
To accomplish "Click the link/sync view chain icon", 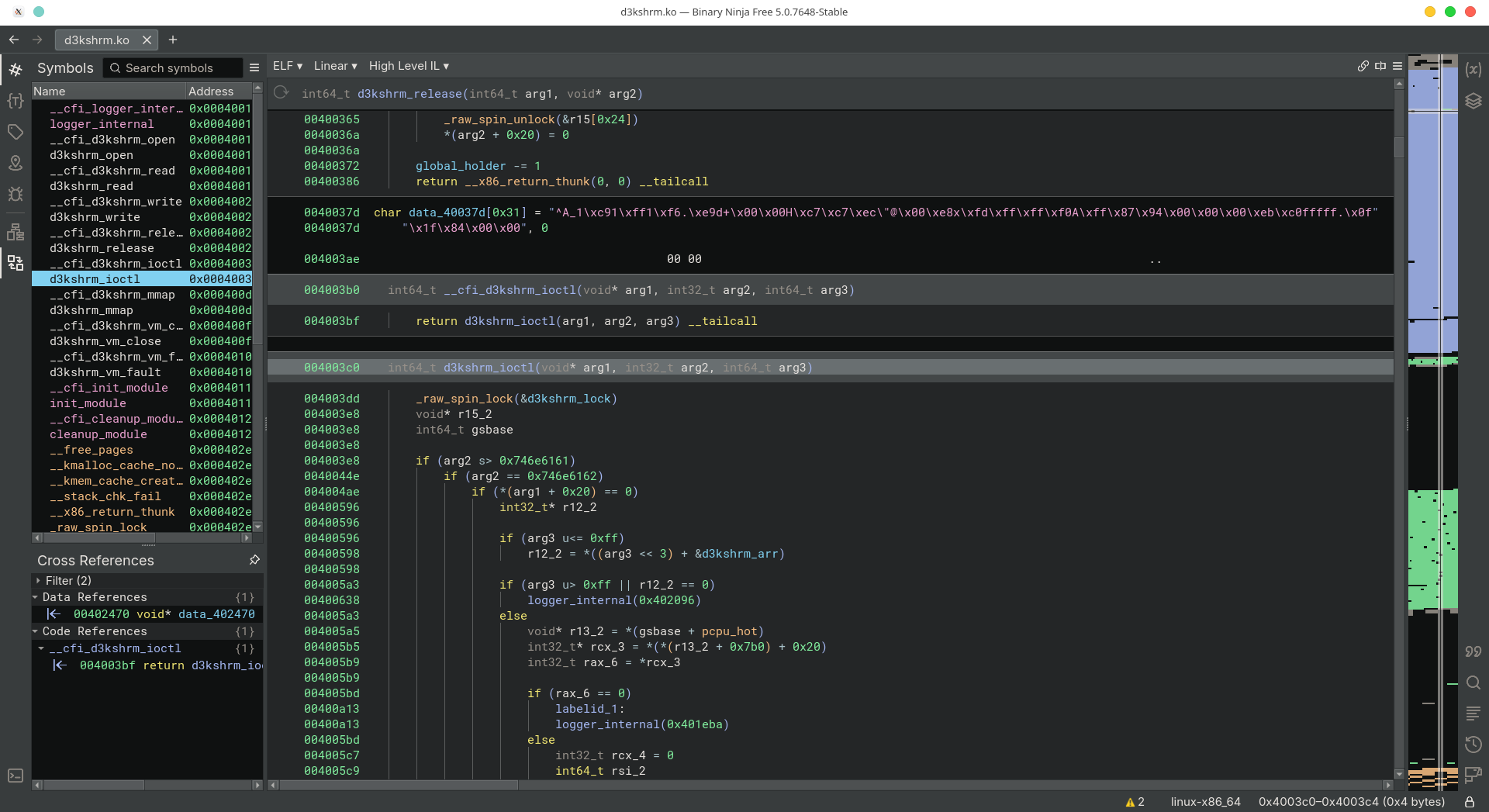I will [x=1363, y=66].
